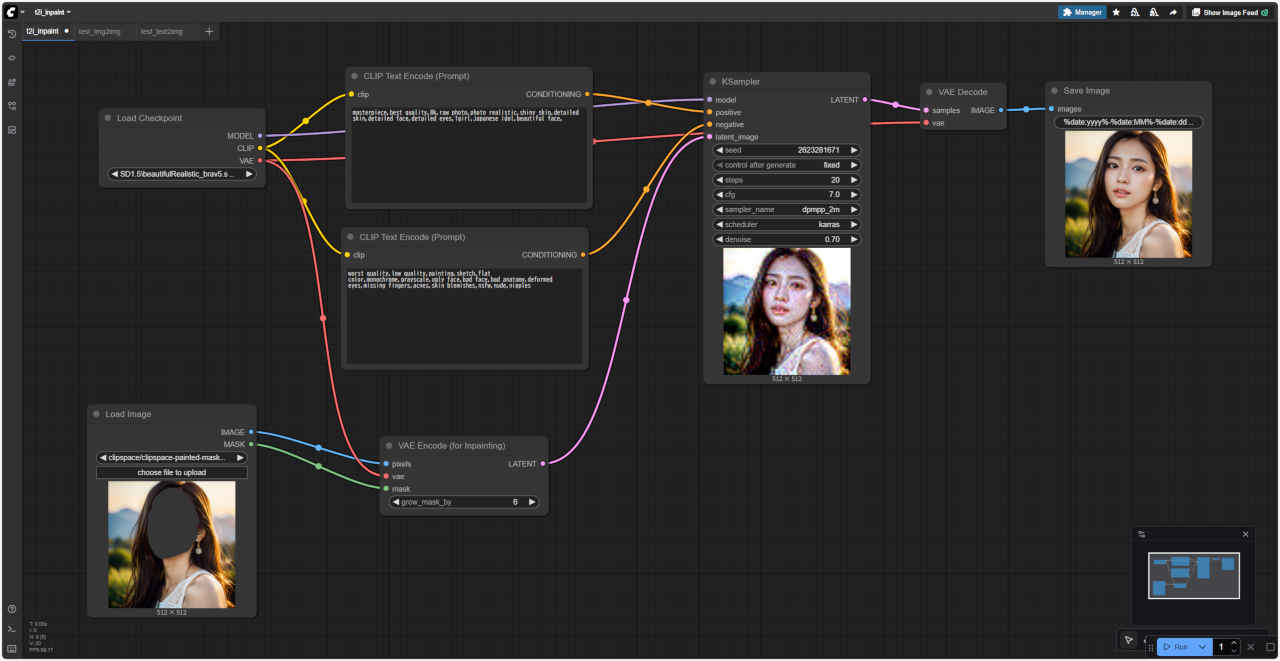Click the denoise 0.70 slider field
This screenshot has width=1280, height=661.
[786, 240]
